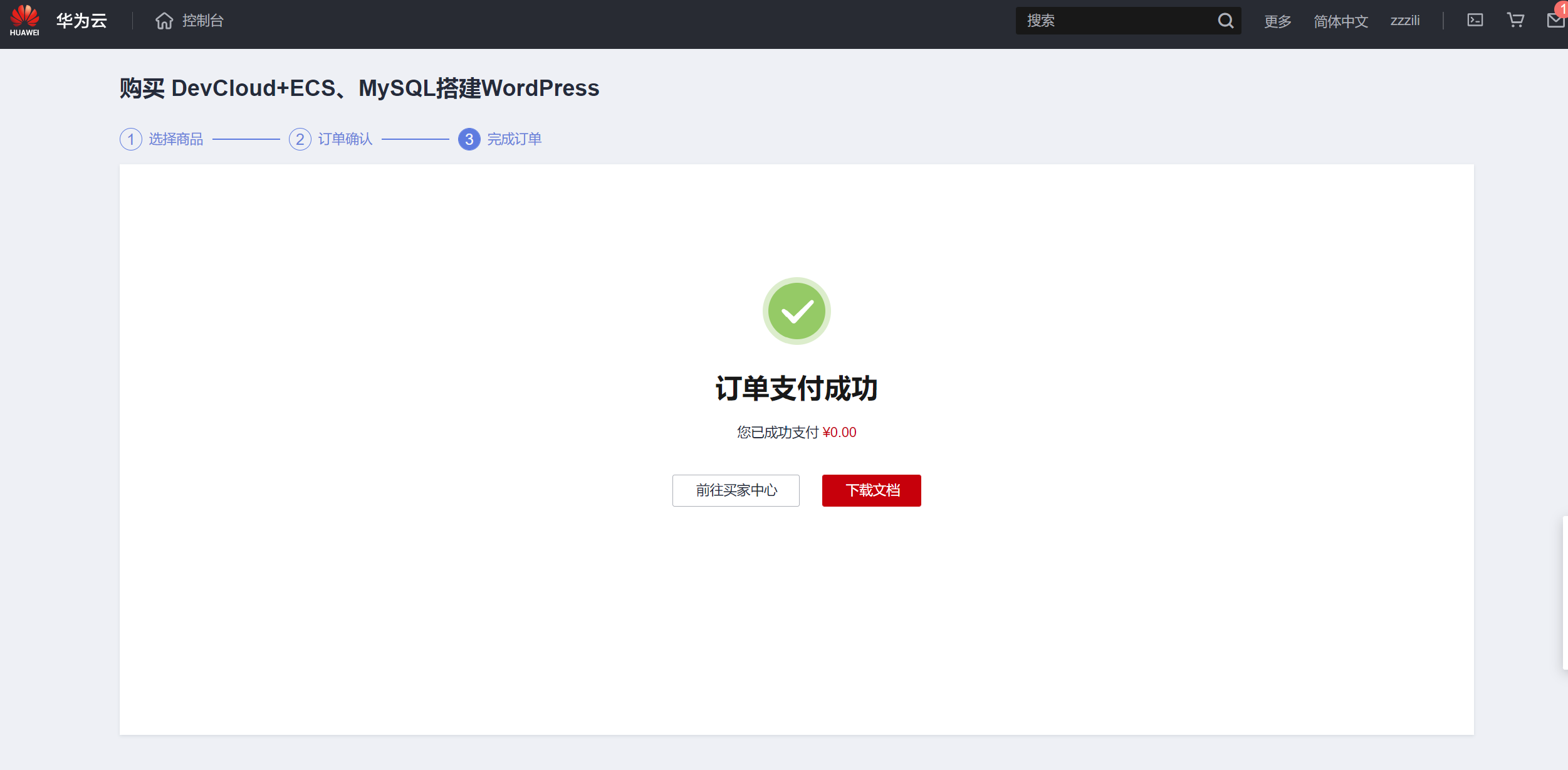Click the console home icon
This screenshot has width=1568, height=770.
(164, 21)
